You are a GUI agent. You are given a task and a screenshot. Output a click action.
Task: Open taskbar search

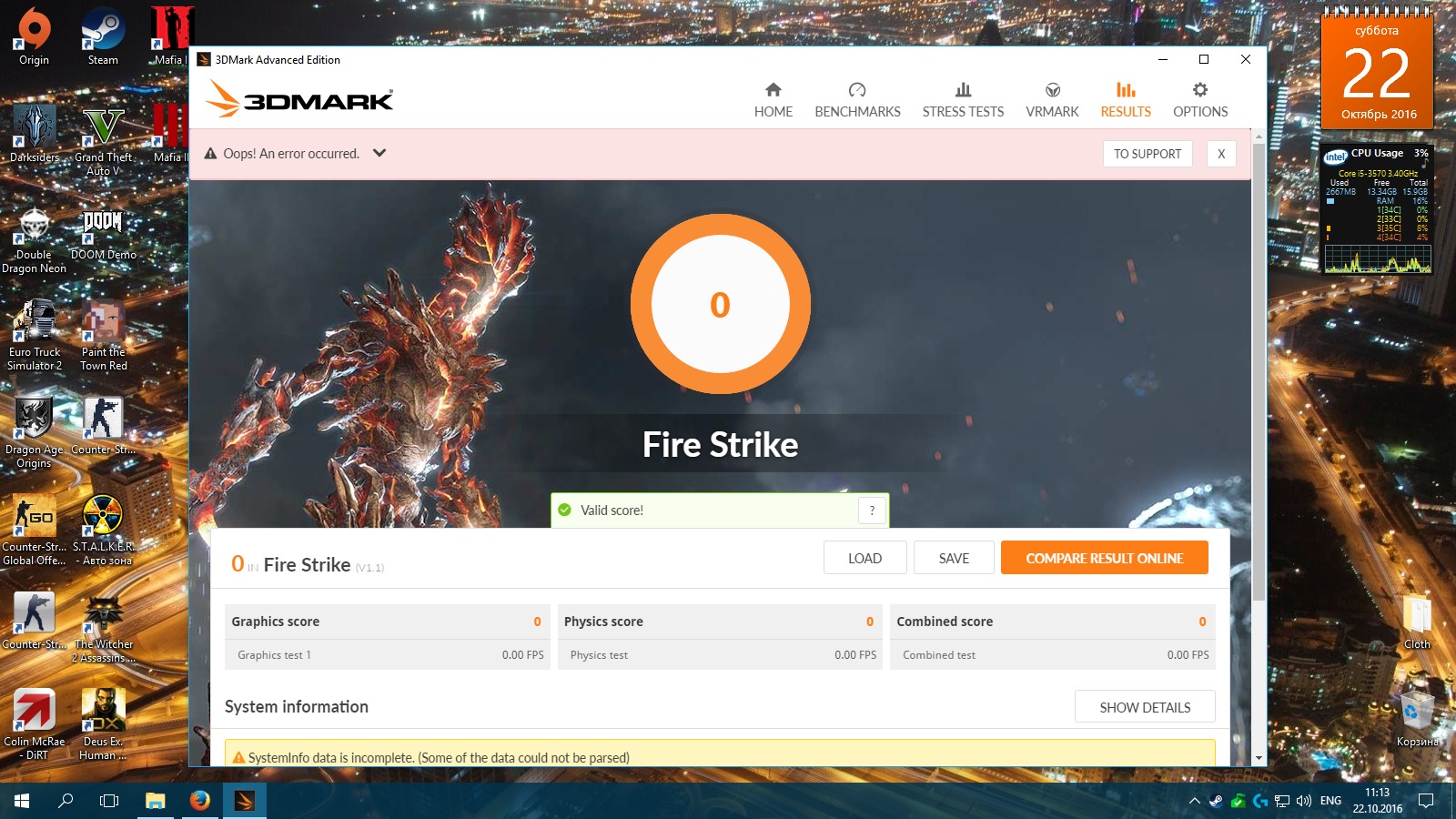pyautogui.click(x=66, y=801)
